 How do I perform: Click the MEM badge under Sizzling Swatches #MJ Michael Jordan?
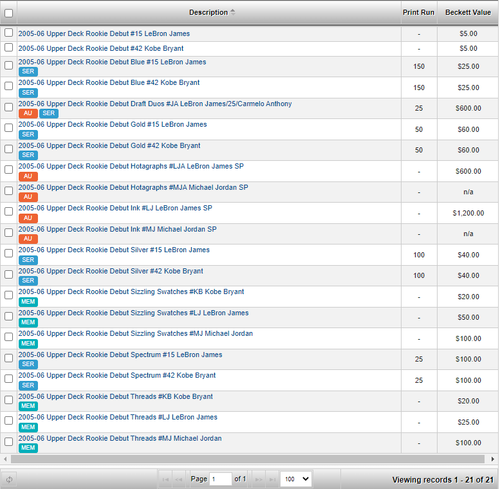click(28, 343)
